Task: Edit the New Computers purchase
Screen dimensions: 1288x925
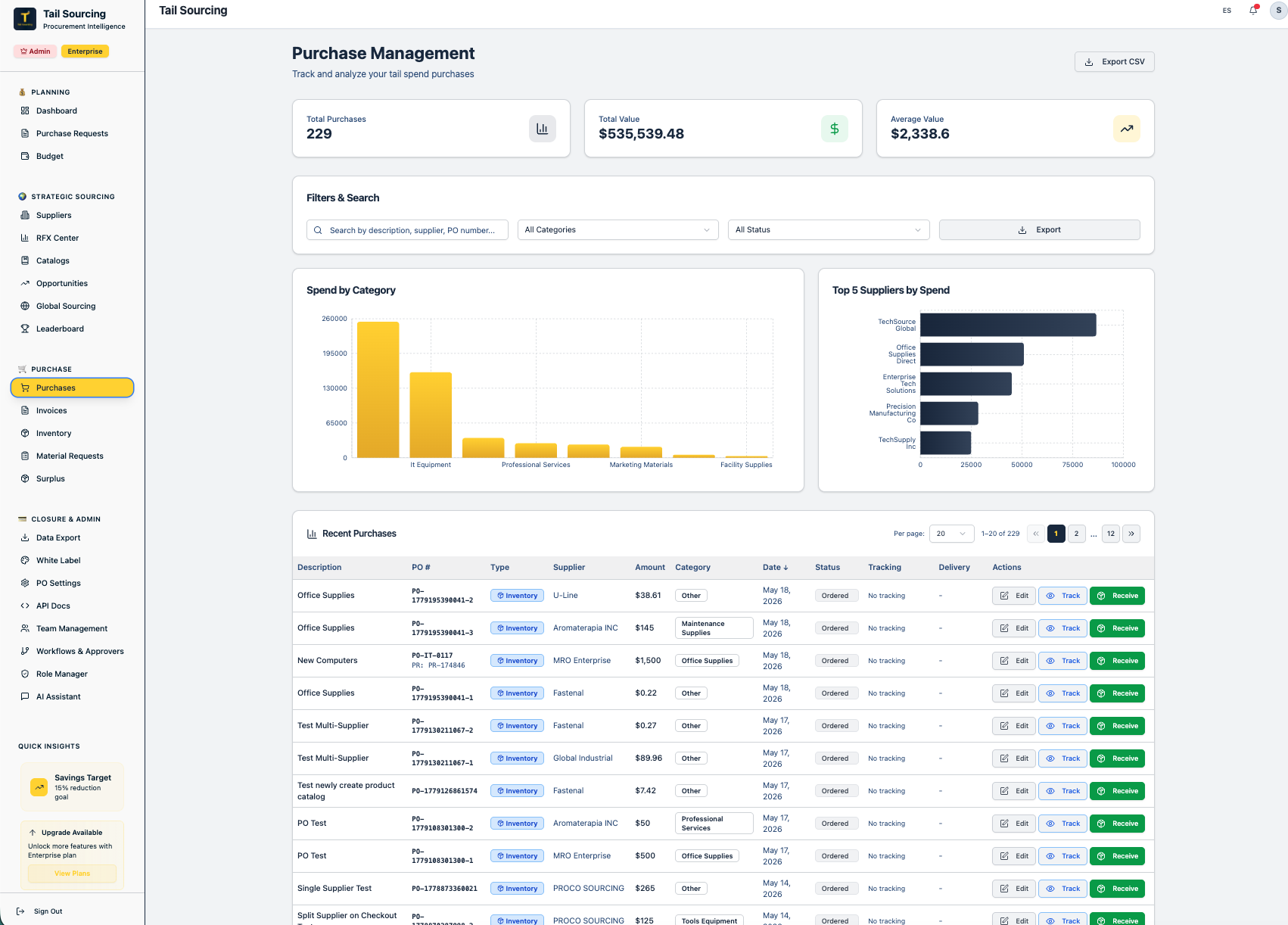Action: (x=1013, y=661)
